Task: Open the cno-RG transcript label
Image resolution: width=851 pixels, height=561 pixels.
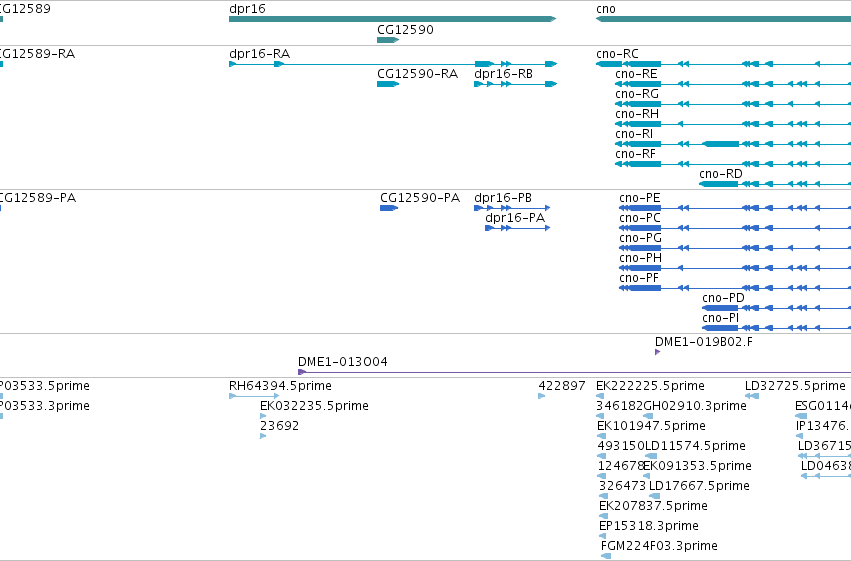Action: pos(637,94)
